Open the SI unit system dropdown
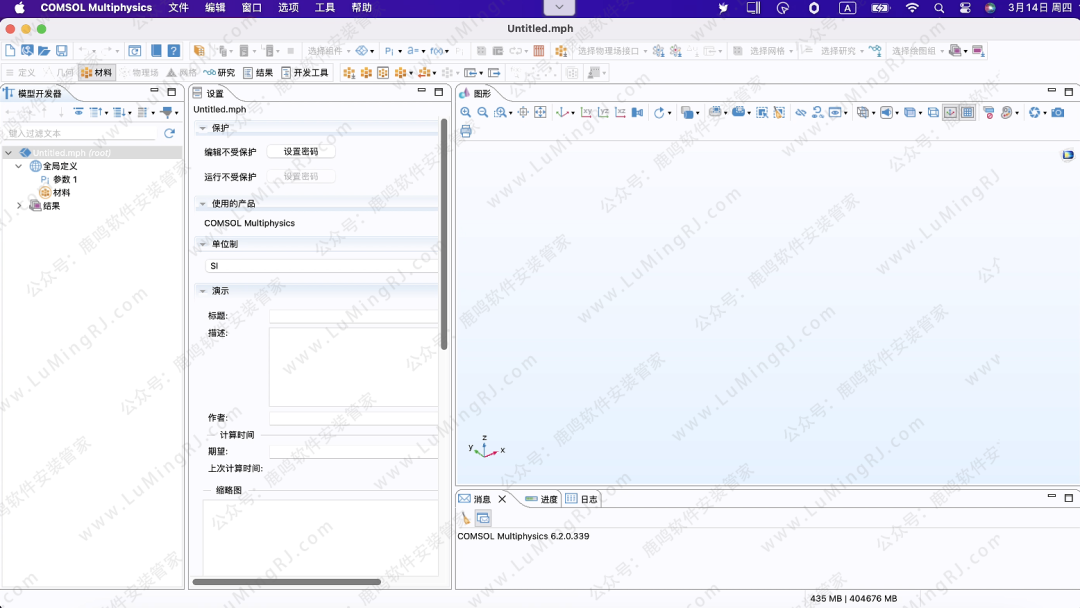The width and height of the screenshot is (1080, 608). click(x=321, y=266)
